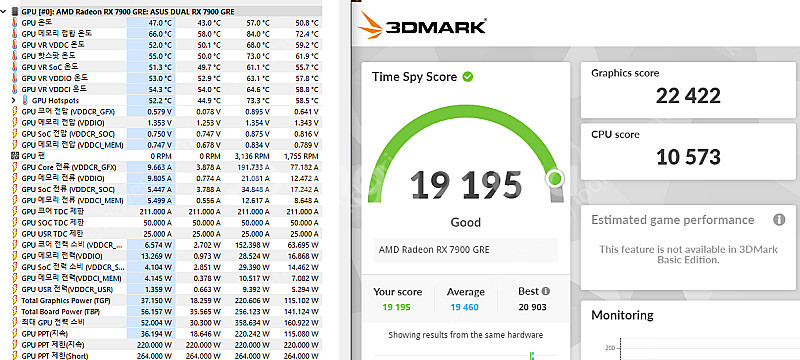The width and height of the screenshot is (800, 360).
Task: Click the thermometer icon next to GPU 온도
Action: (x=15, y=22)
